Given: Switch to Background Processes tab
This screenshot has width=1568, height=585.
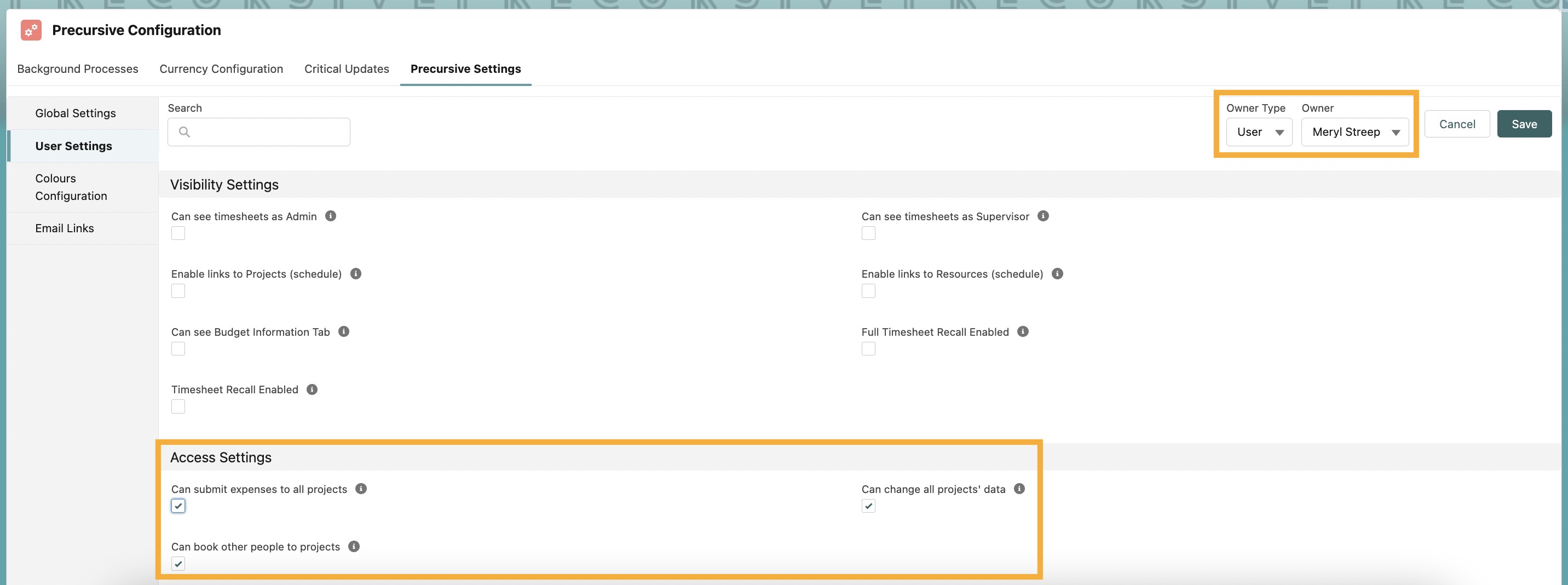Looking at the screenshot, I should pyautogui.click(x=78, y=69).
